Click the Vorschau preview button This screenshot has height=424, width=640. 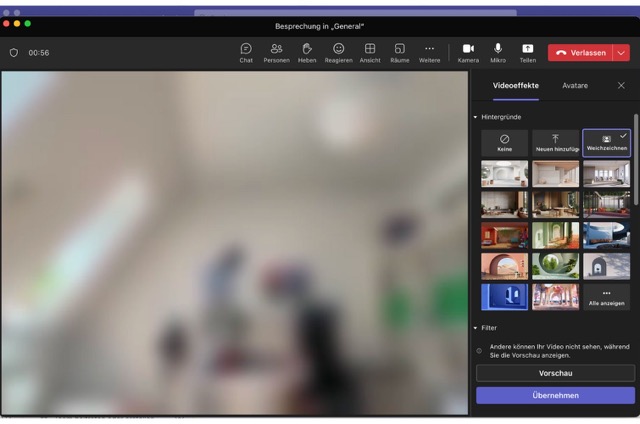(556, 373)
